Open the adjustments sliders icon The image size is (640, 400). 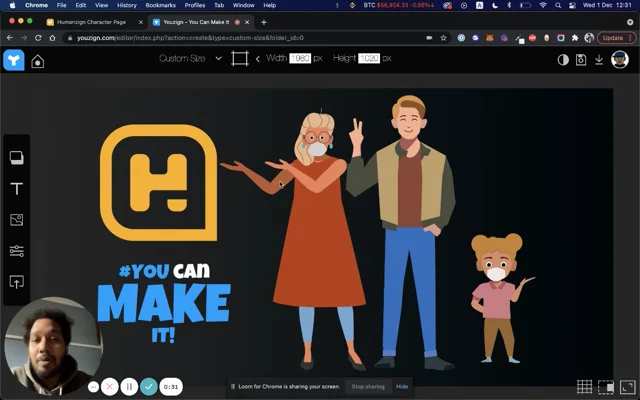click(x=17, y=251)
